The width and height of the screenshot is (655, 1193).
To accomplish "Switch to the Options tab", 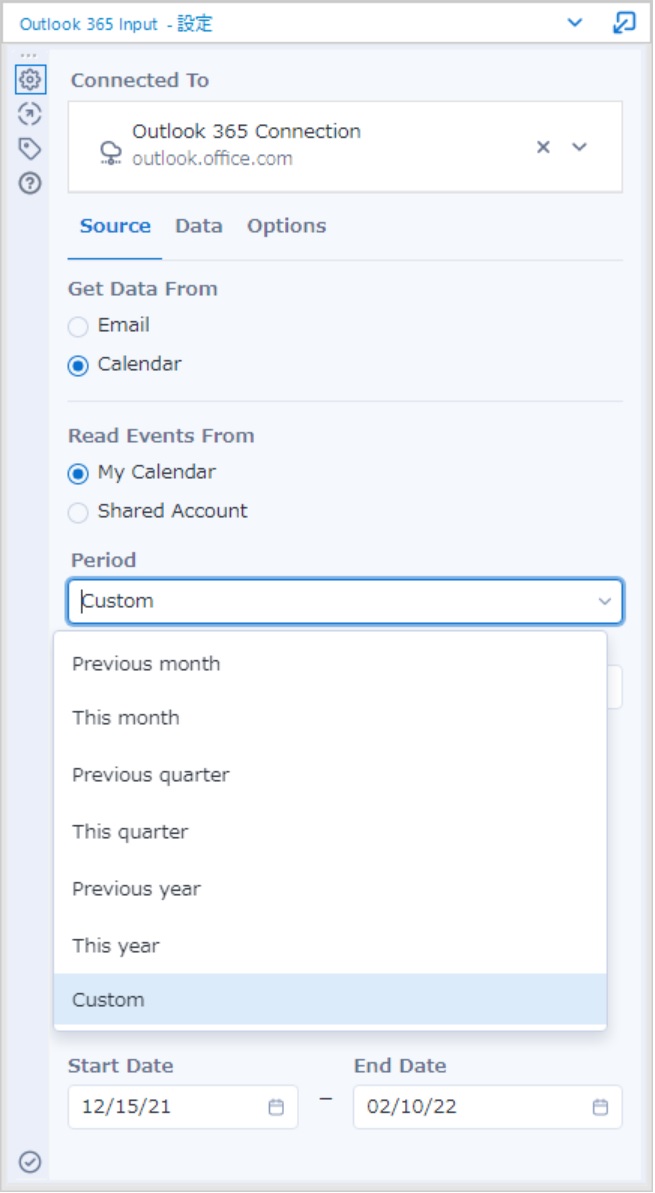I will [286, 226].
